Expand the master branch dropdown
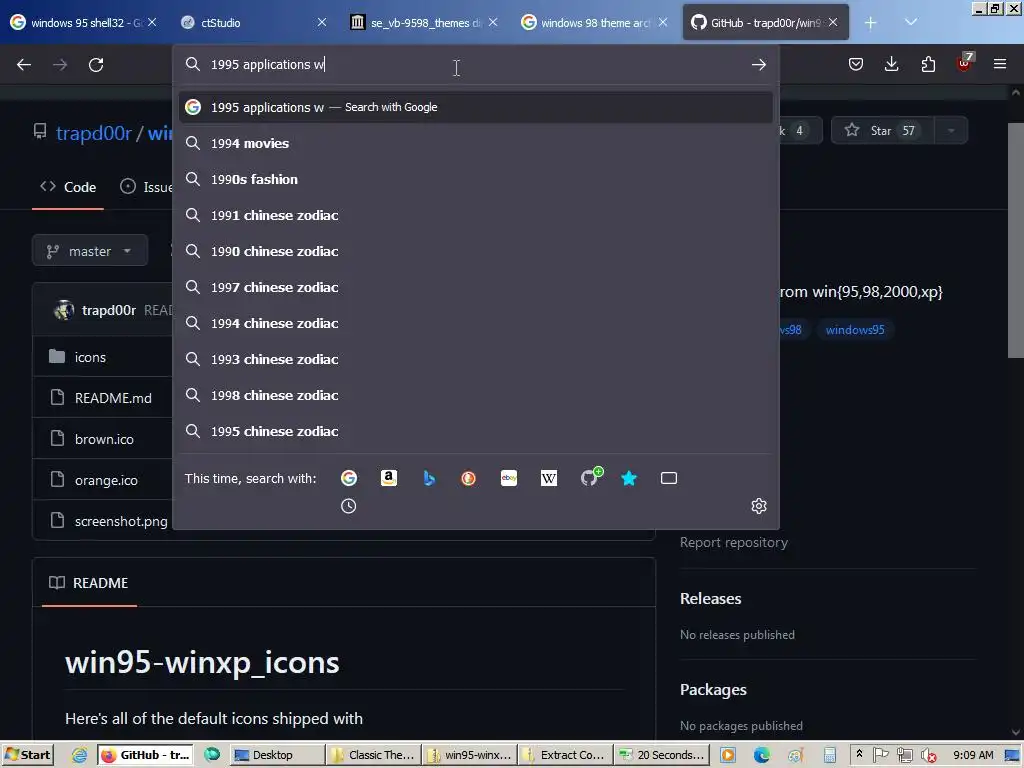The height and width of the screenshot is (768, 1024). point(90,251)
